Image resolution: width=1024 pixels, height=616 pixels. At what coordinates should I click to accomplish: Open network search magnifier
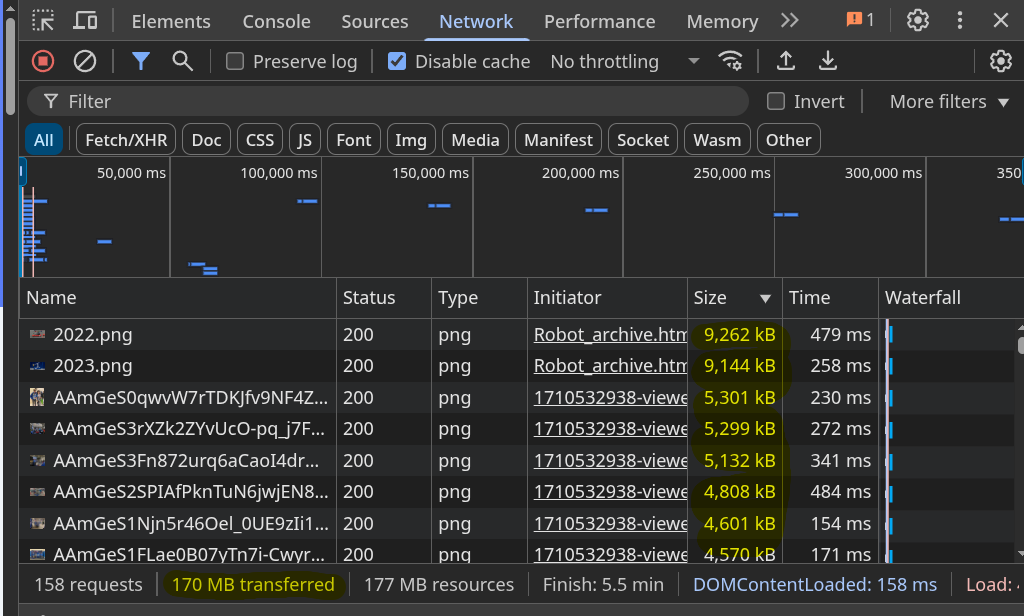click(x=182, y=61)
